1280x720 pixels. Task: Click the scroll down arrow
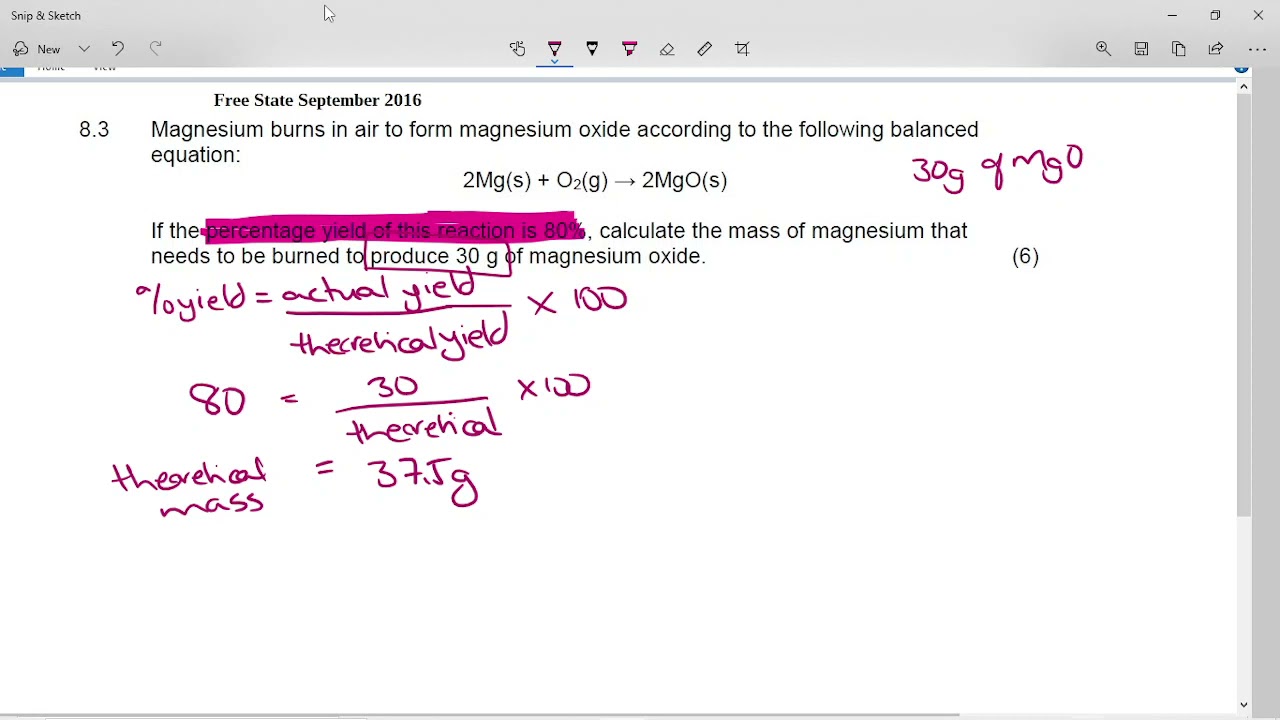pyautogui.click(x=1244, y=704)
